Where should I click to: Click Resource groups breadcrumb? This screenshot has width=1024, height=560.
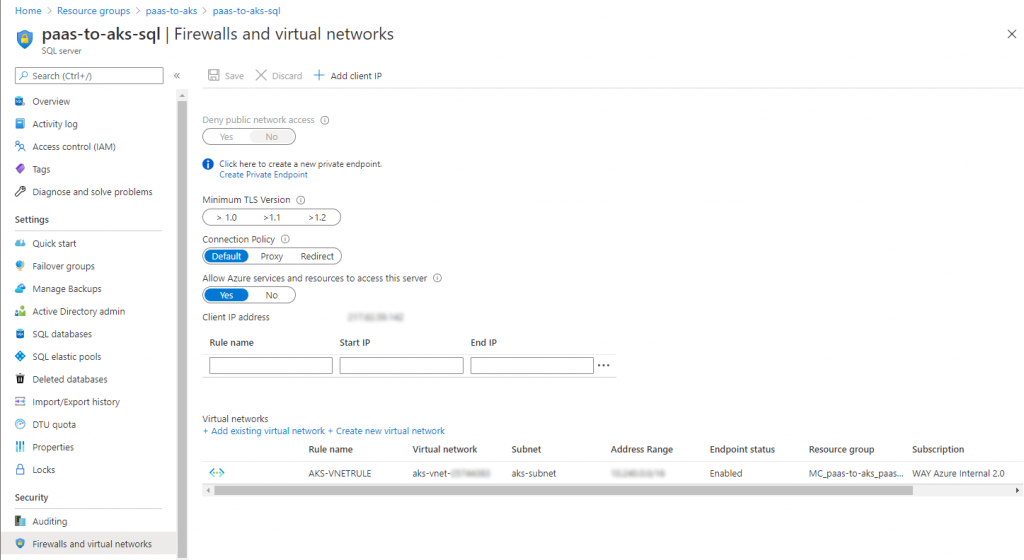tap(93, 10)
